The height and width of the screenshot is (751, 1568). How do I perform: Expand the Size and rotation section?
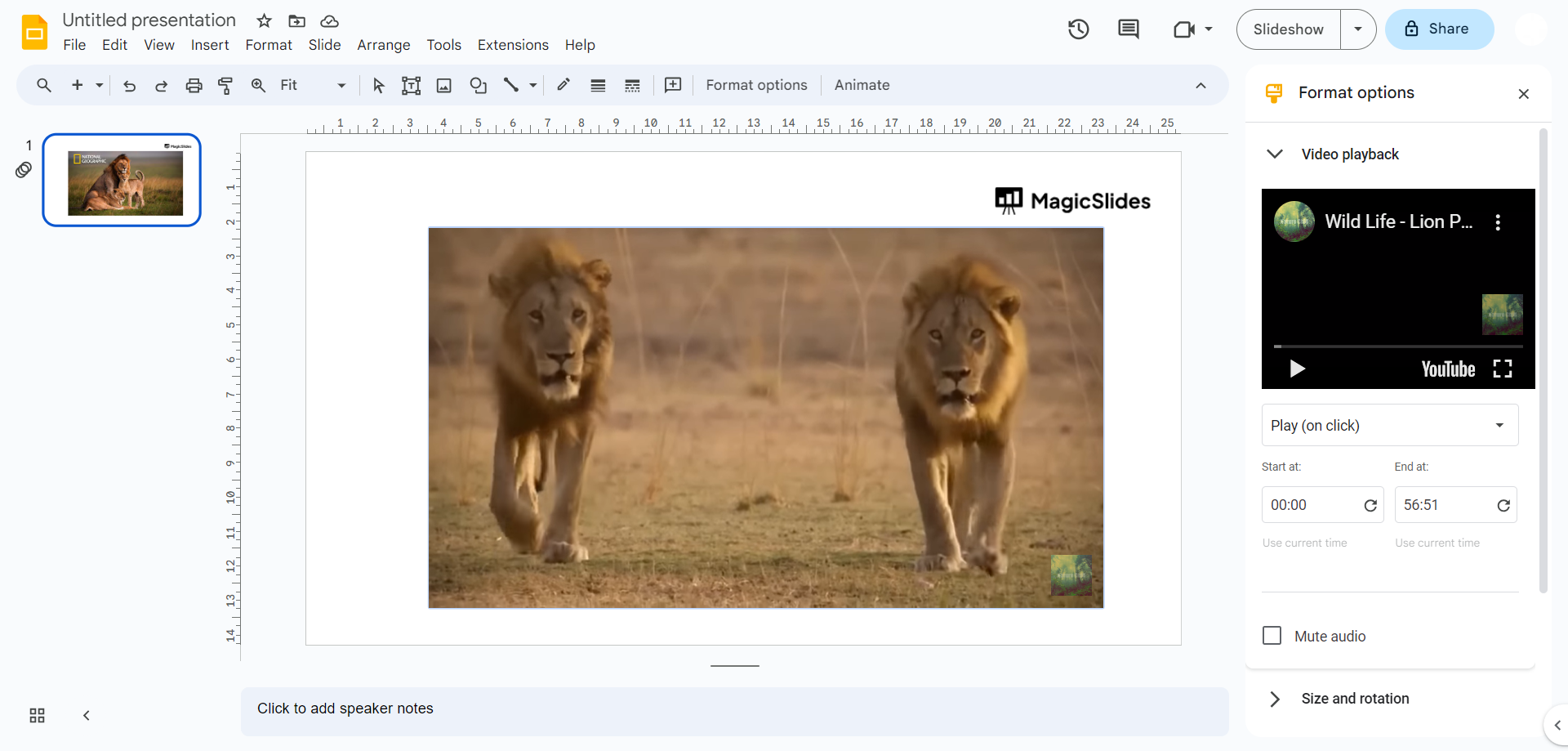coord(1355,699)
